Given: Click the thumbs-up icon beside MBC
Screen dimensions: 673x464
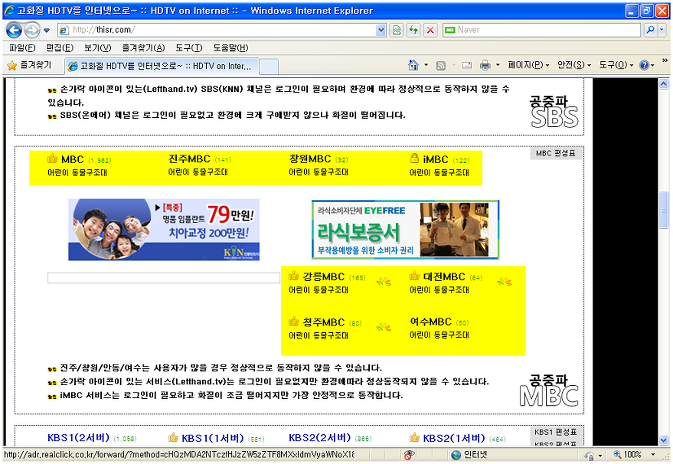Looking at the screenshot, I should (x=52, y=159).
